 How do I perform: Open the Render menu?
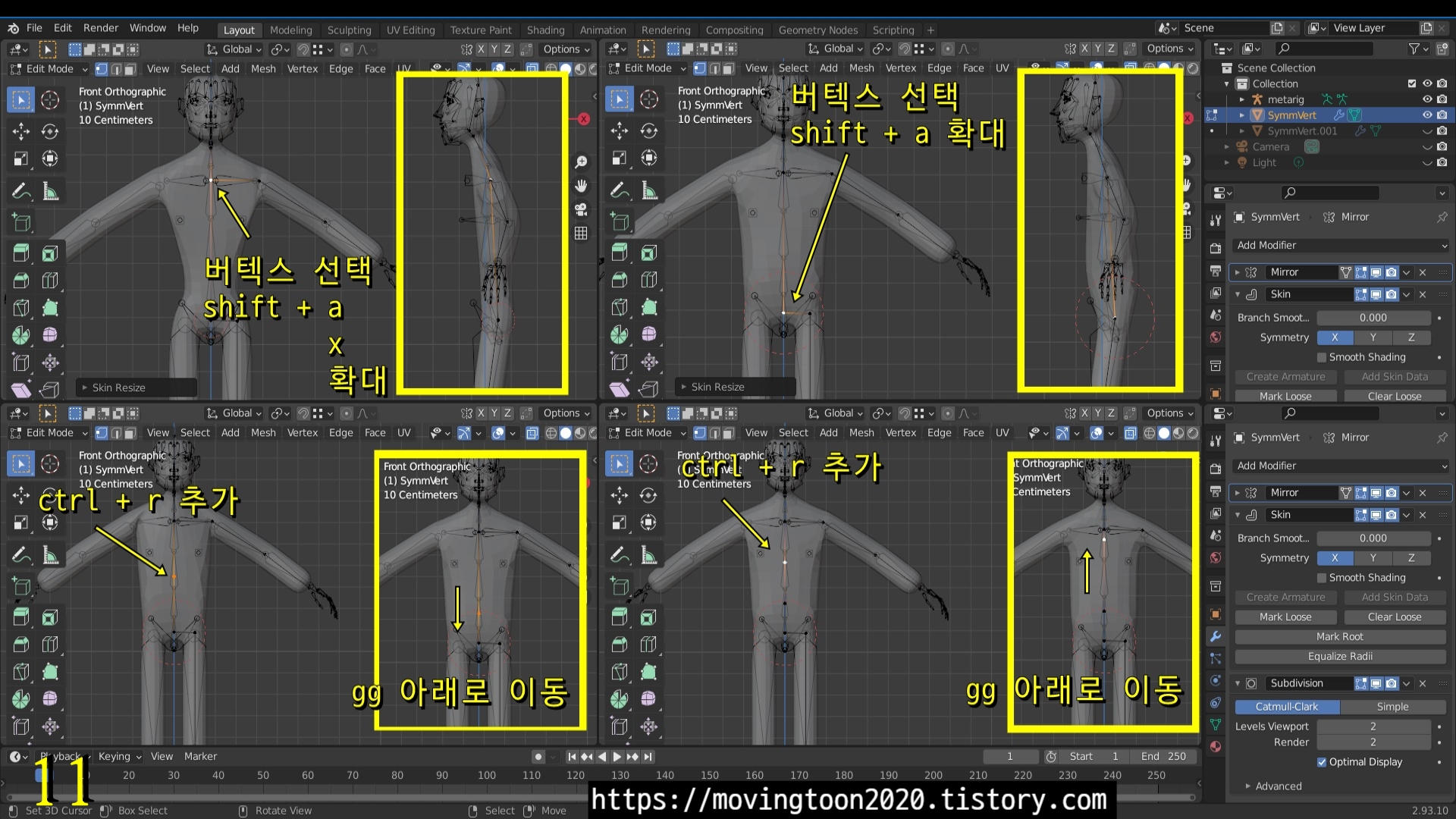click(101, 28)
